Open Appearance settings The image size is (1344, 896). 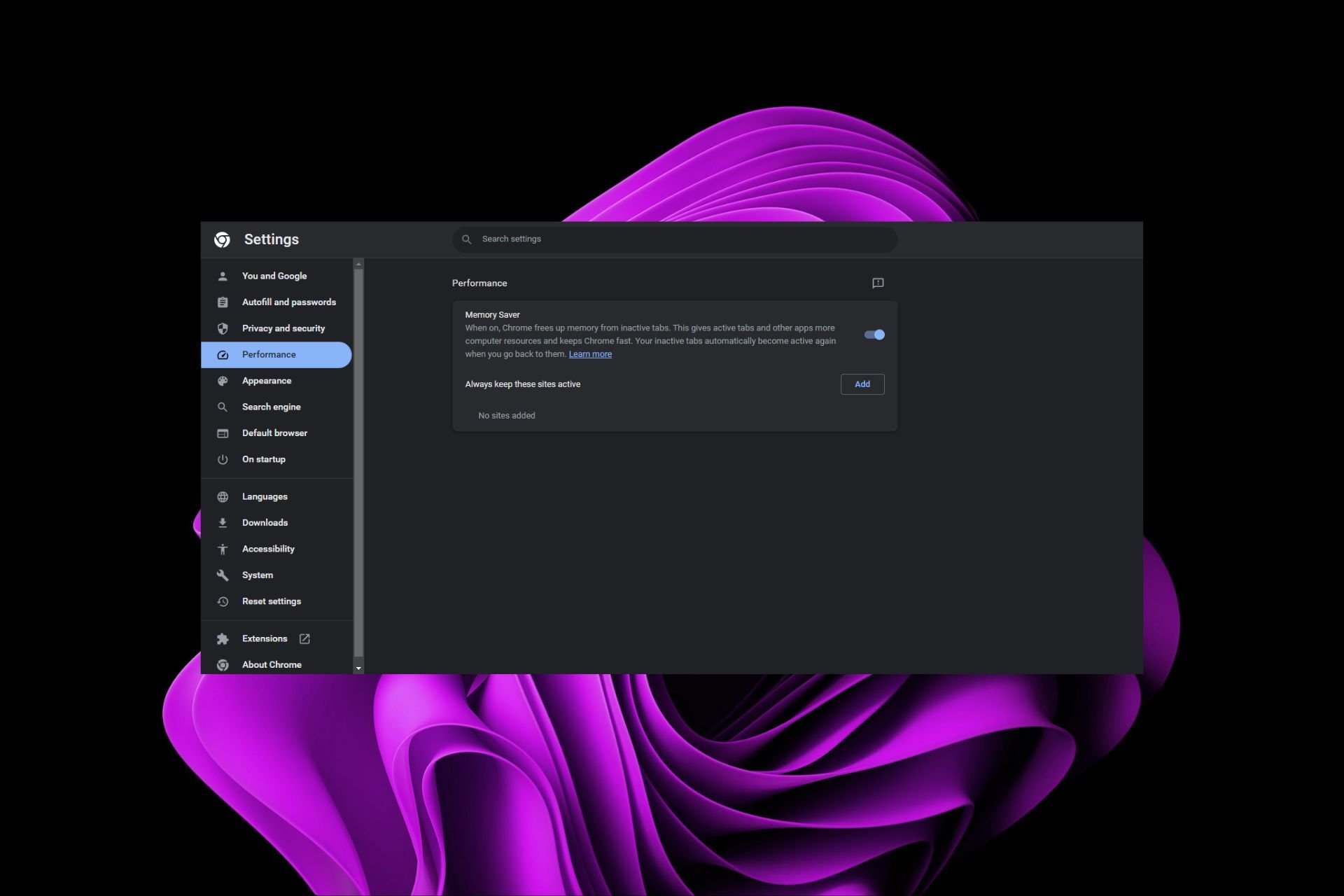click(276, 381)
